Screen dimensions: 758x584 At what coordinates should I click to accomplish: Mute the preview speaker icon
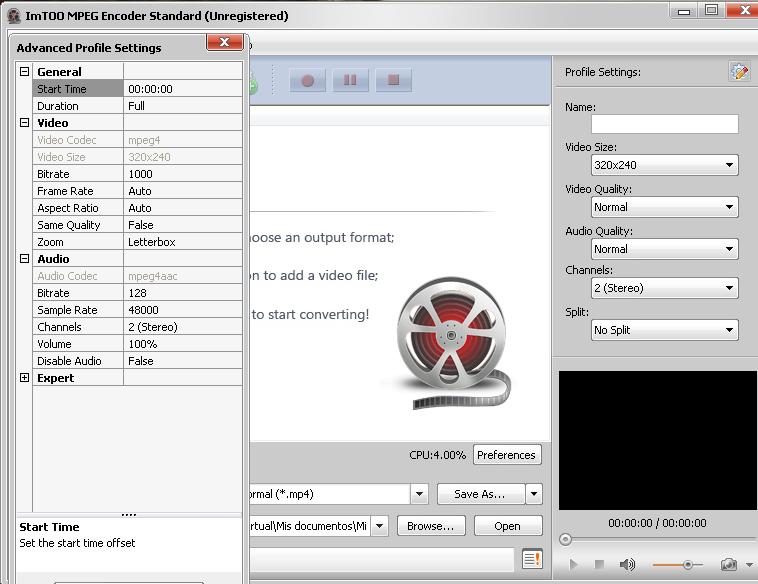coord(627,564)
